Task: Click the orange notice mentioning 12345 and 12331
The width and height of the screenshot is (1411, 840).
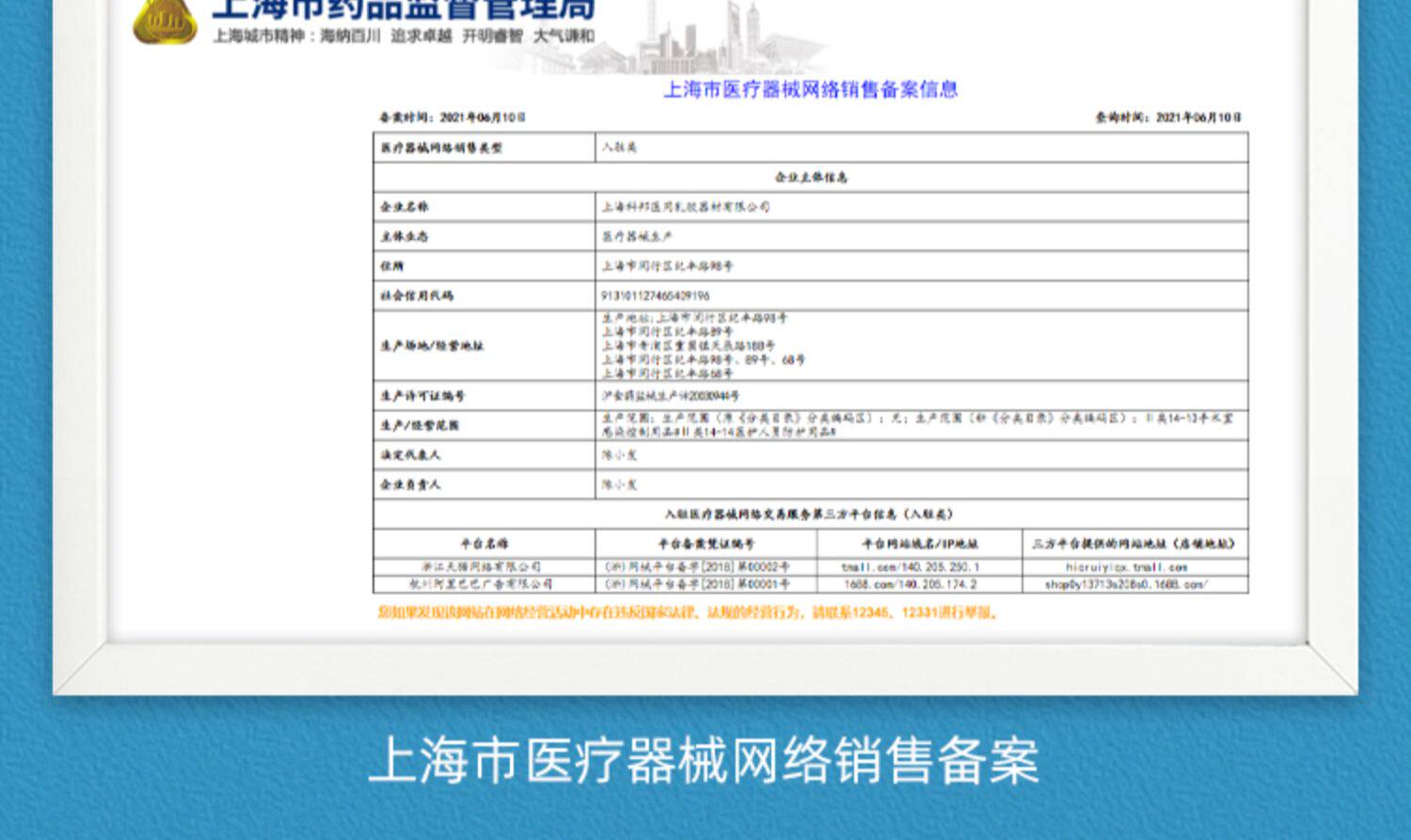Action: [688, 612]
